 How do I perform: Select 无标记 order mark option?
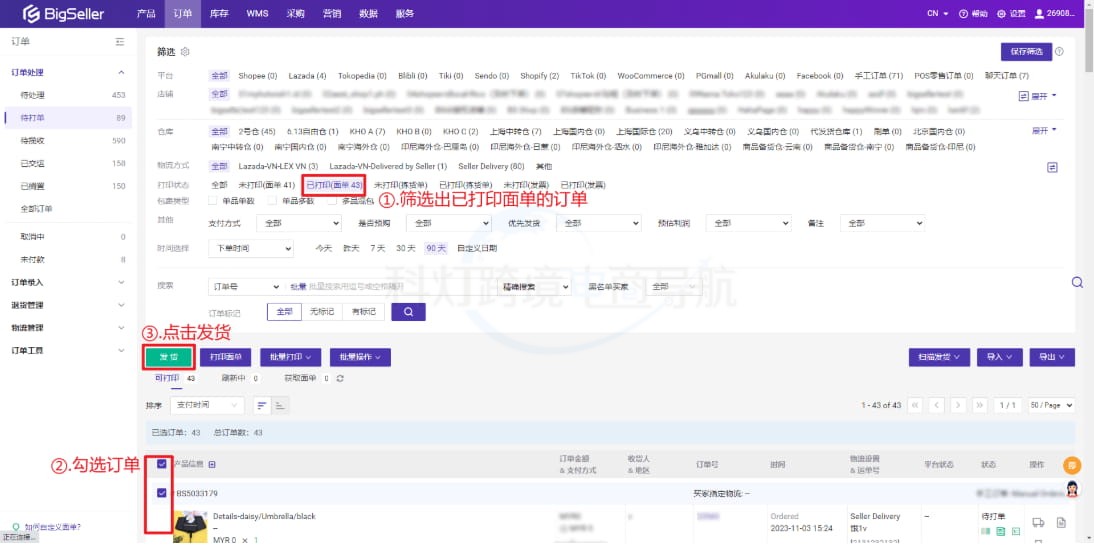pos(322,312)
